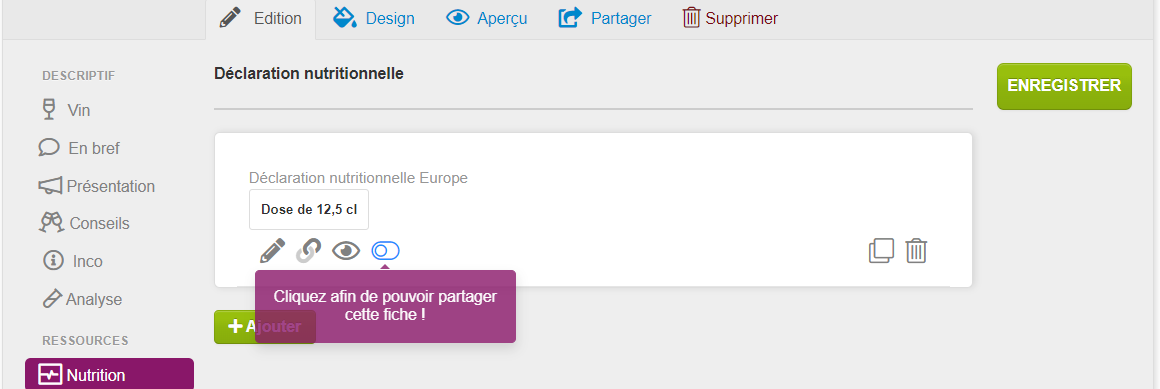The height and width of the screenshot is (389, 1160).
Task: Click the eye preview icon in the card
Action: pos(345,251)
